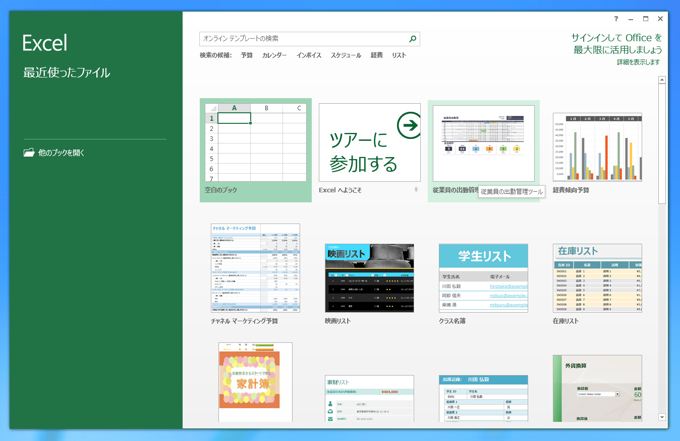Minimize the Excel start window

631,19
